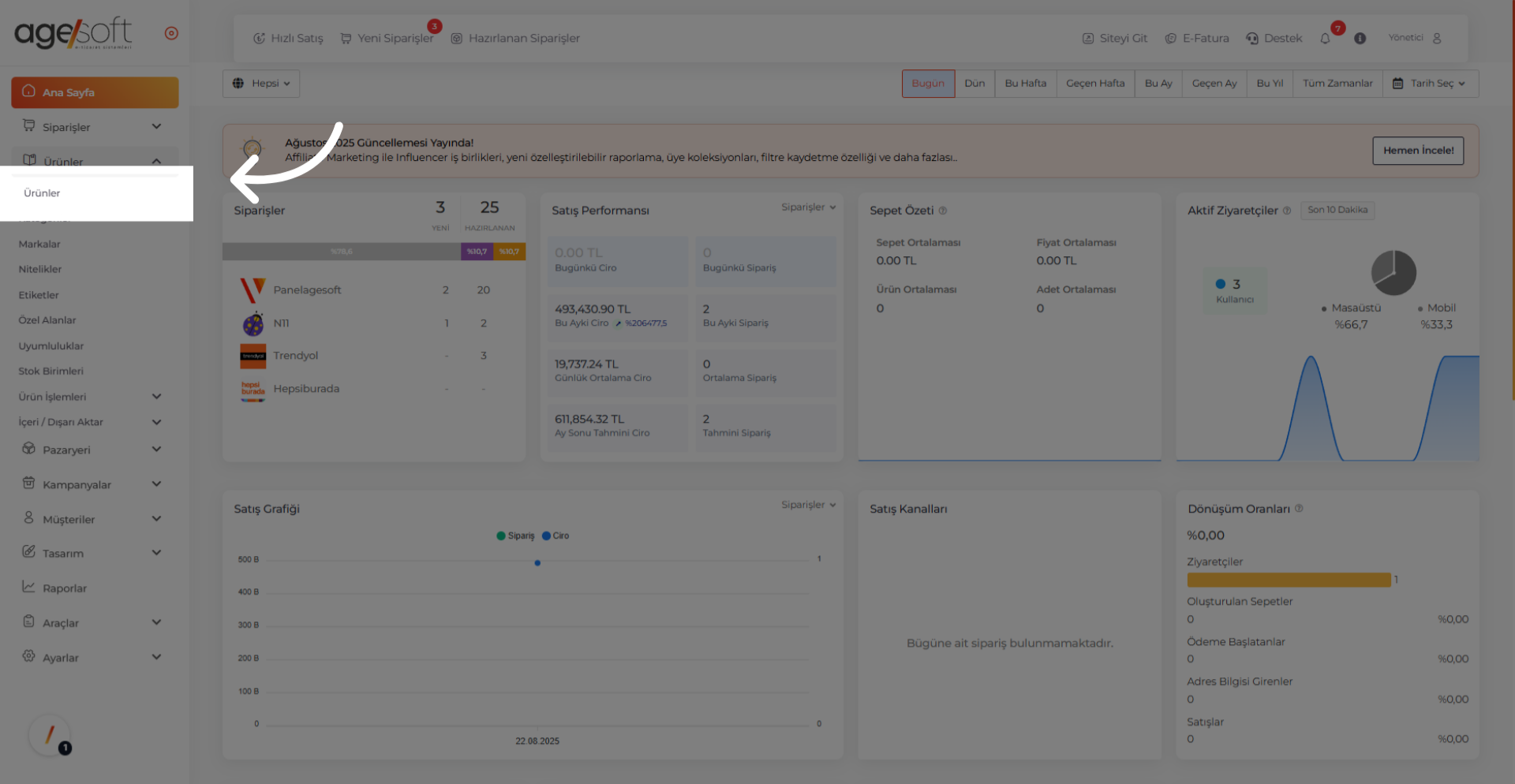
Task: Expand Pazaryeri sidebar menu
Action: click(95, 450)
